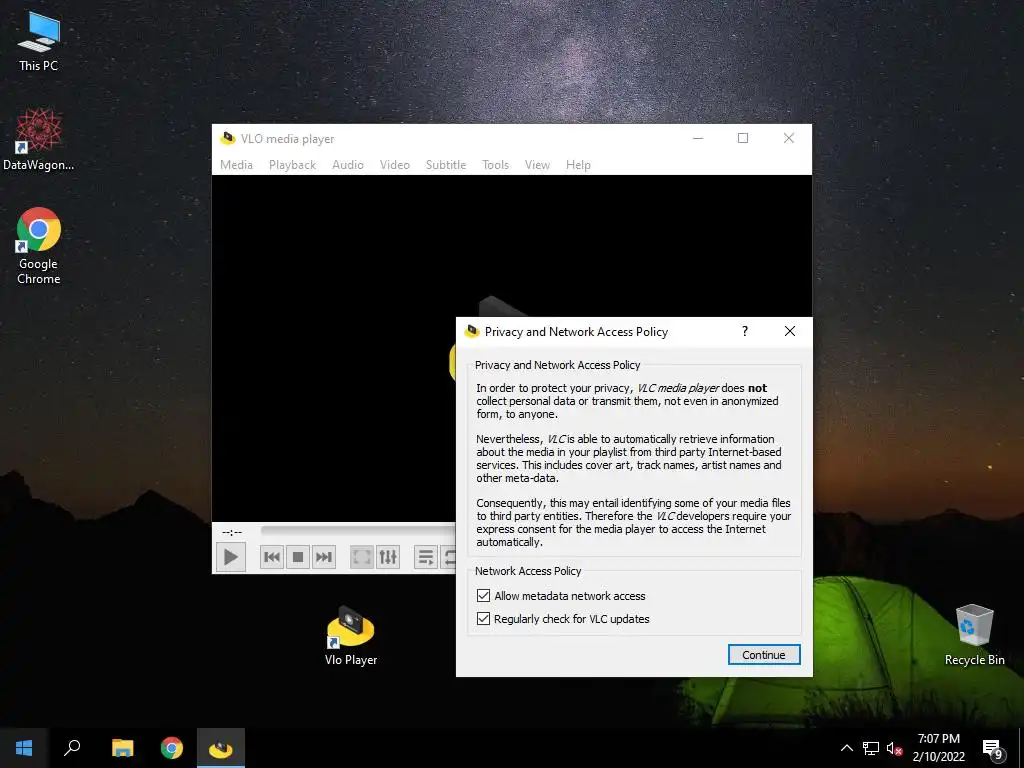This screenshot has width=1024, height=768.
Task: Select the DataWagon desktop shortcut
Action: click(x=39, y=139)
